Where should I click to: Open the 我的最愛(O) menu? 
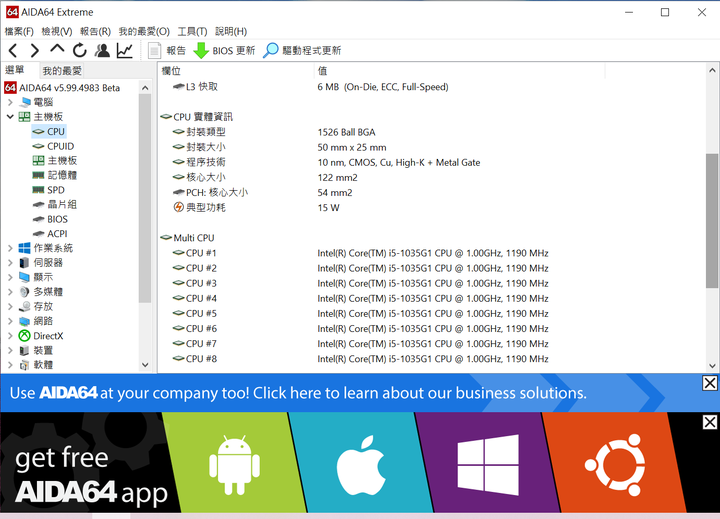[x=144, y=31]
